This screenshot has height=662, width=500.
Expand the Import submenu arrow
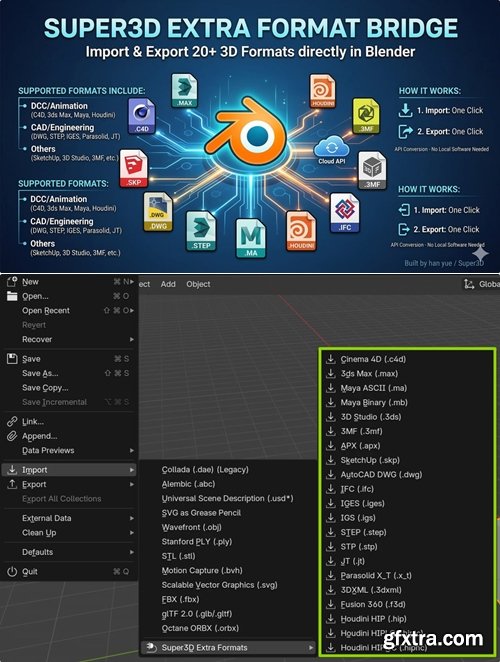pos(132,469)
